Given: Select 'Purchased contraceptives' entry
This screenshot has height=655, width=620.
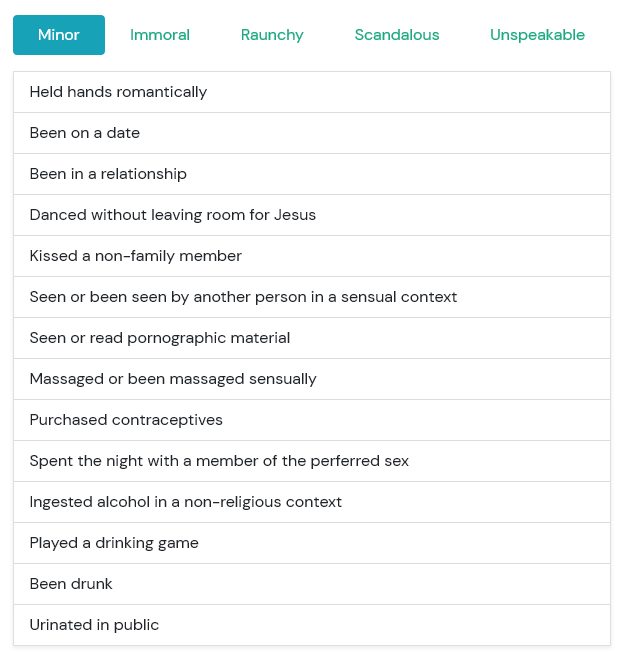Looking at the screenshot, I should [x=312, y=419].
